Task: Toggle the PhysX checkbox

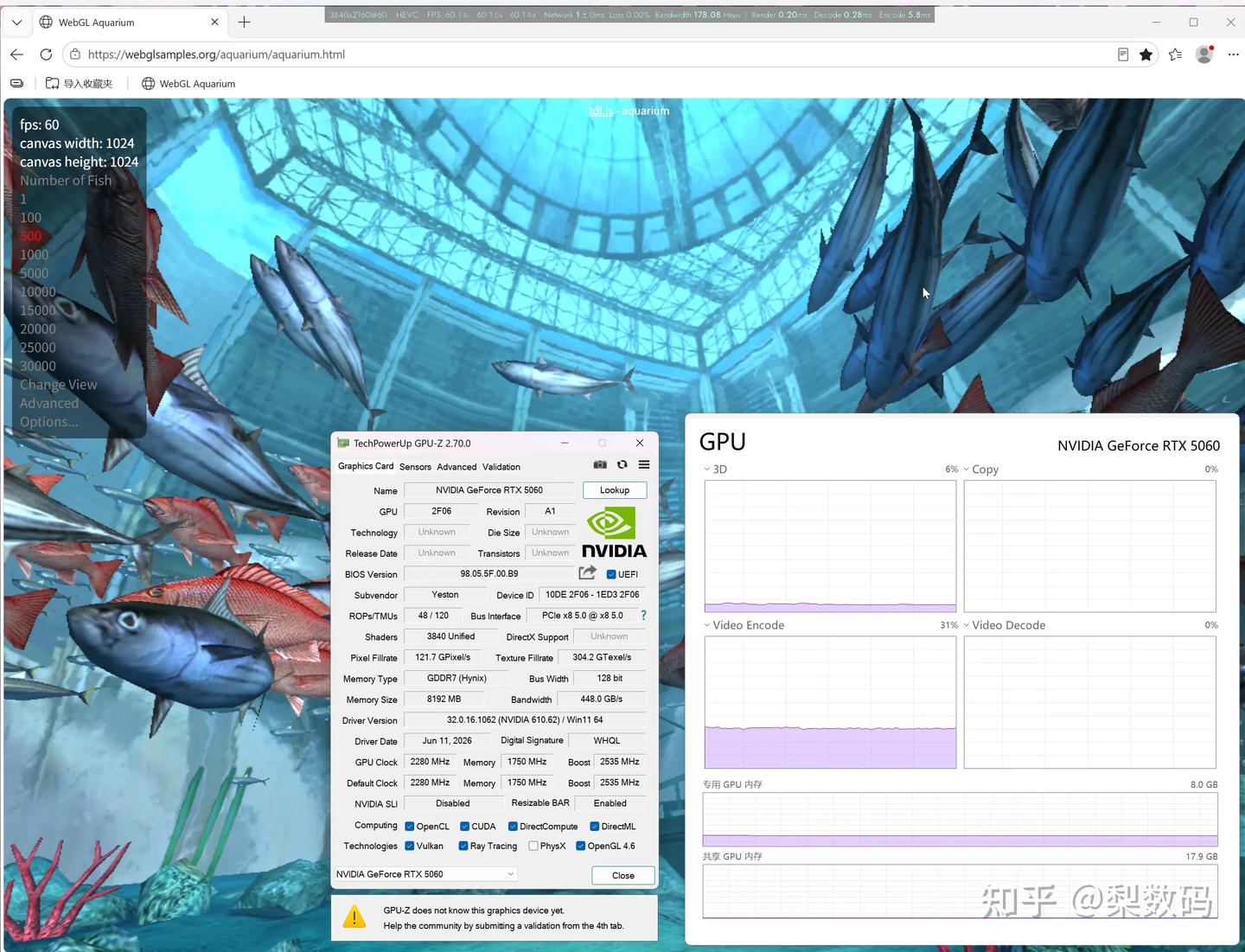Action: pyautogui.click(x=533, y=847)
